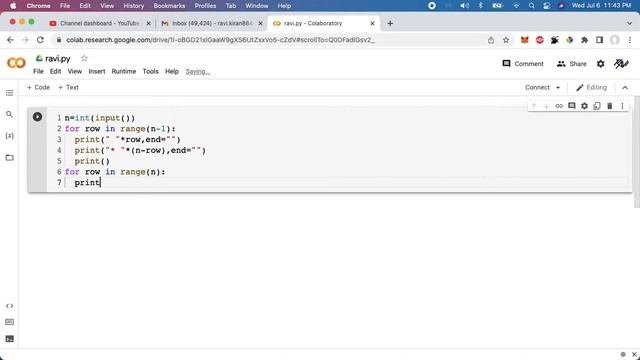The image size is (640, 360).
Task: Click the Saving... status link
Action: pyautogui.click(x=198, y=71)
